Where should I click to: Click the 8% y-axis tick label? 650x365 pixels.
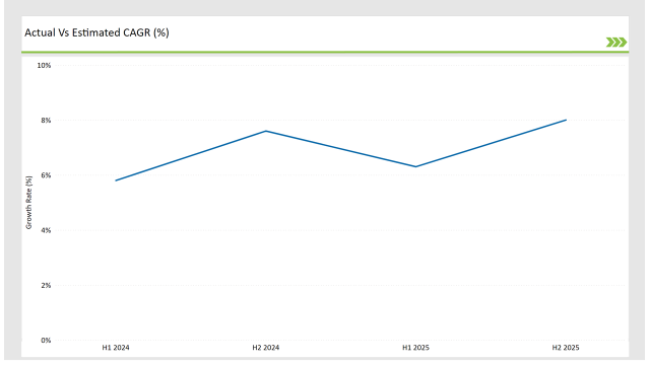click(x=46, y=120)
